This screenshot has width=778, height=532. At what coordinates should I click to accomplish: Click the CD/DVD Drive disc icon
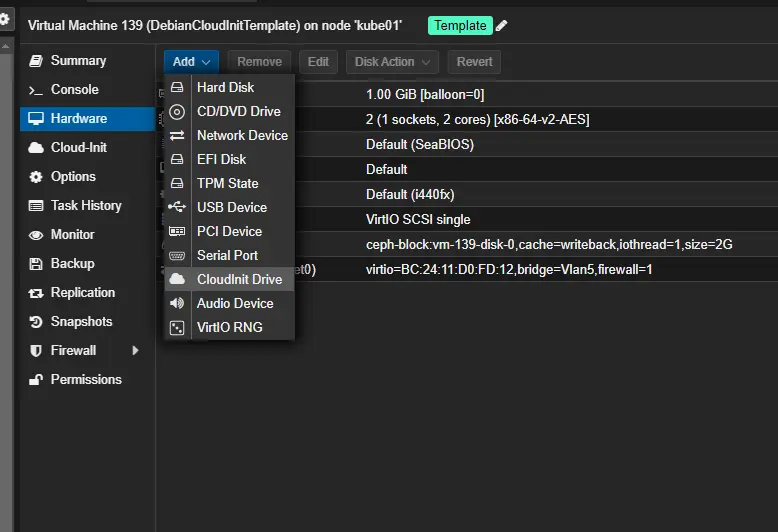coord(177,112)
